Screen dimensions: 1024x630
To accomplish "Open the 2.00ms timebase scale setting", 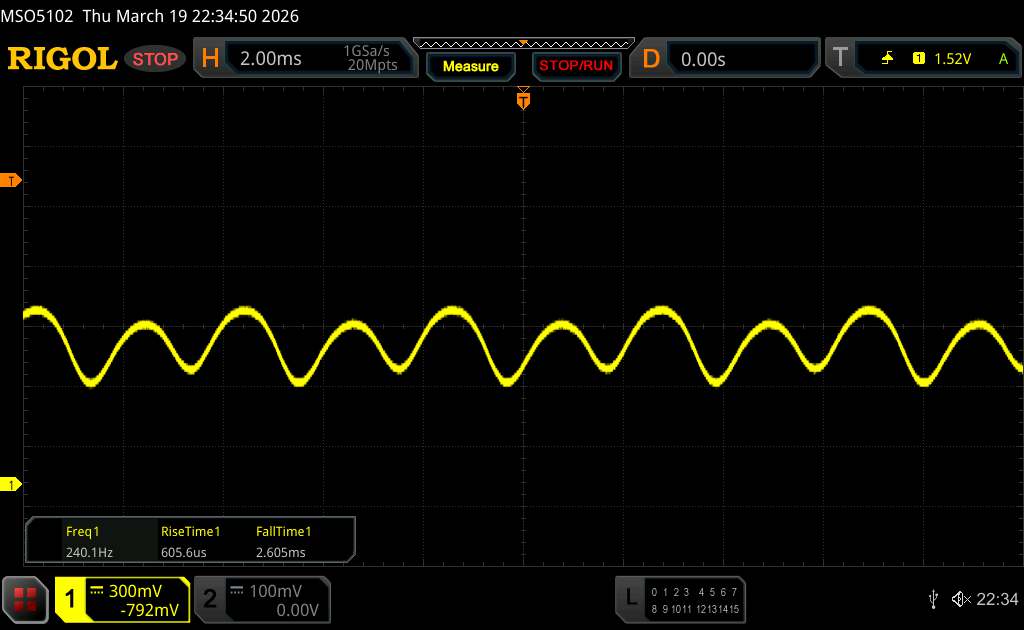I will [271, 59].
